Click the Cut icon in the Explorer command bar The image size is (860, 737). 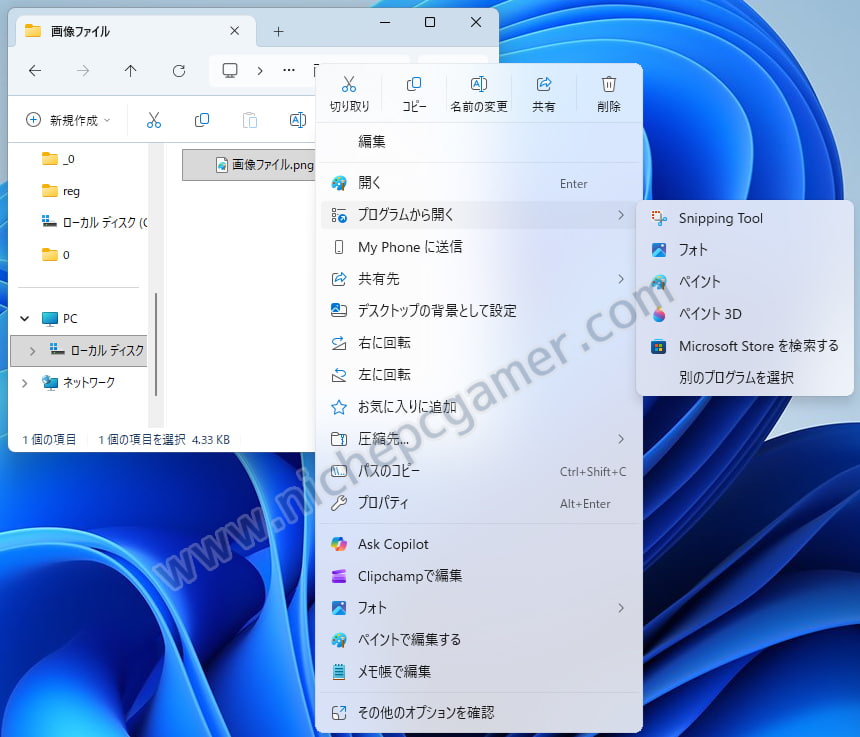point(153,119)
